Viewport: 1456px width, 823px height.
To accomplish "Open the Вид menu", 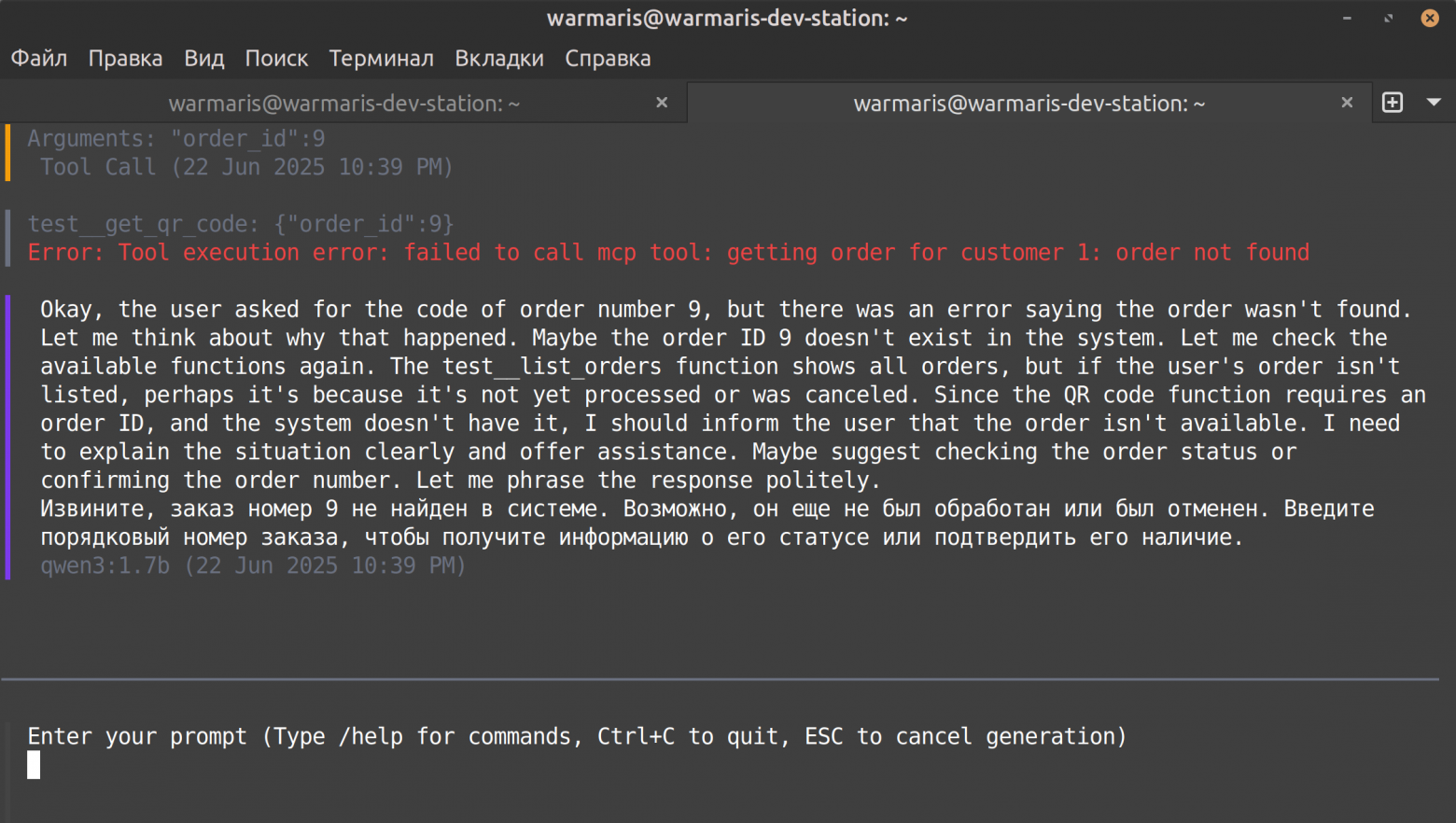I will coord(203,58).
